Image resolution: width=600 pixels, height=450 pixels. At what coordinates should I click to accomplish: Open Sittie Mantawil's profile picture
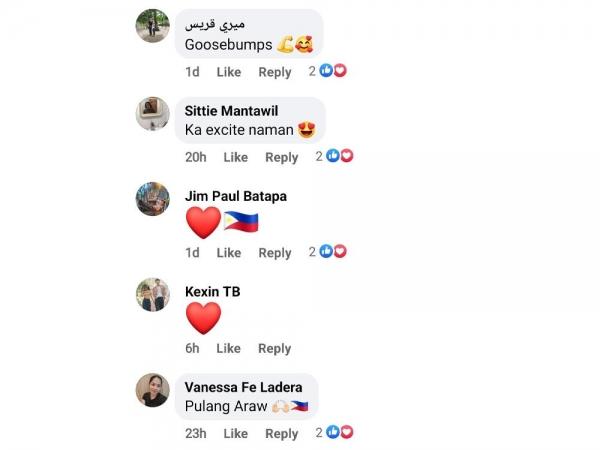pyautogui.click(x=153, y=114)
